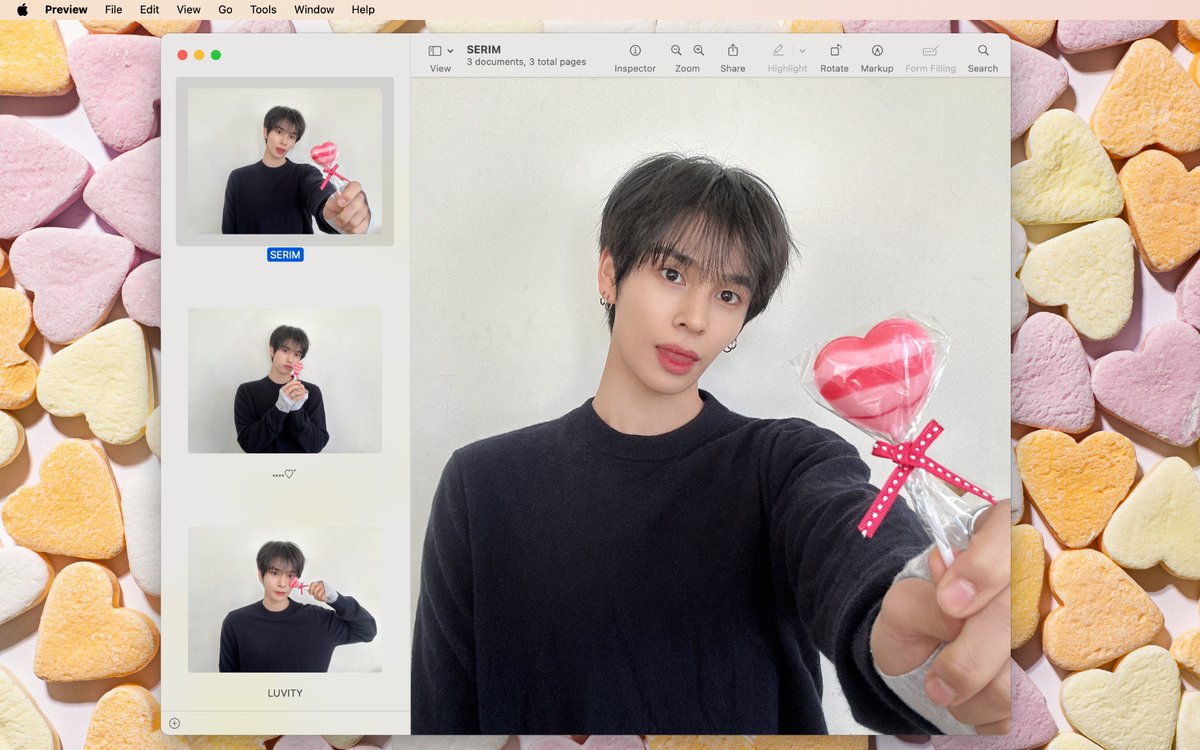This screenshot has height=750, width=1200.
Task: Click the LUVITY file name label
Action: coord(285,693)
